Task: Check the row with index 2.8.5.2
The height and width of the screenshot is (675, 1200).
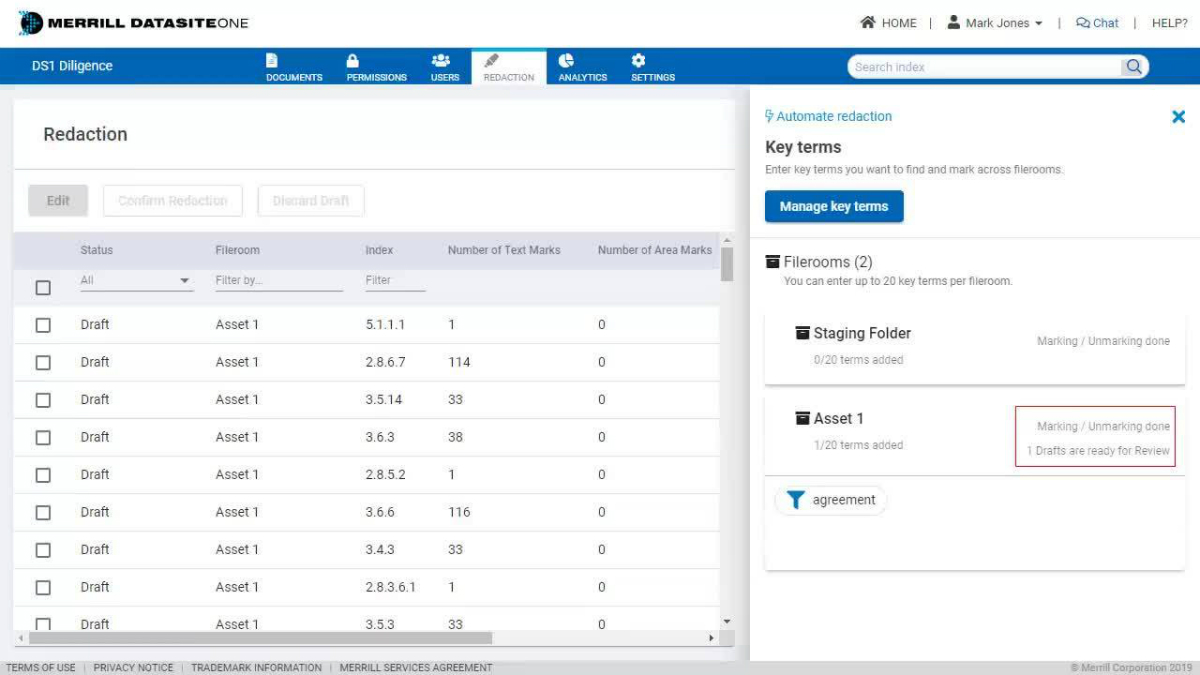Action: [43, 475]
